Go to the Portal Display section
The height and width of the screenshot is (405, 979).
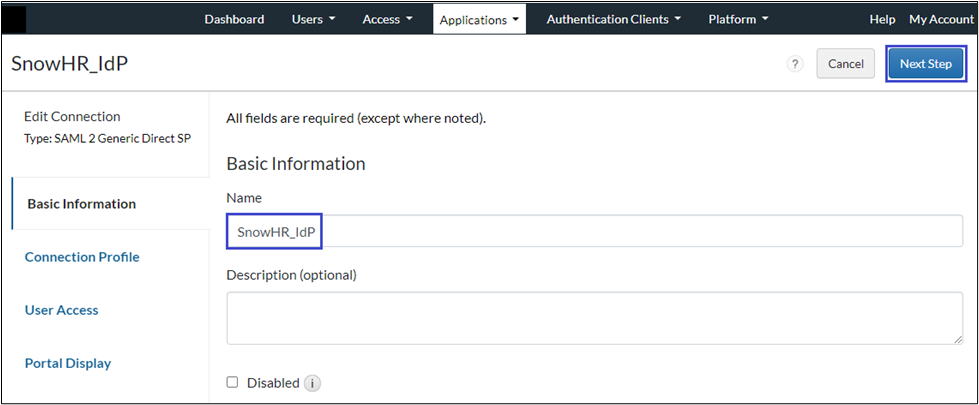(68, 363)
